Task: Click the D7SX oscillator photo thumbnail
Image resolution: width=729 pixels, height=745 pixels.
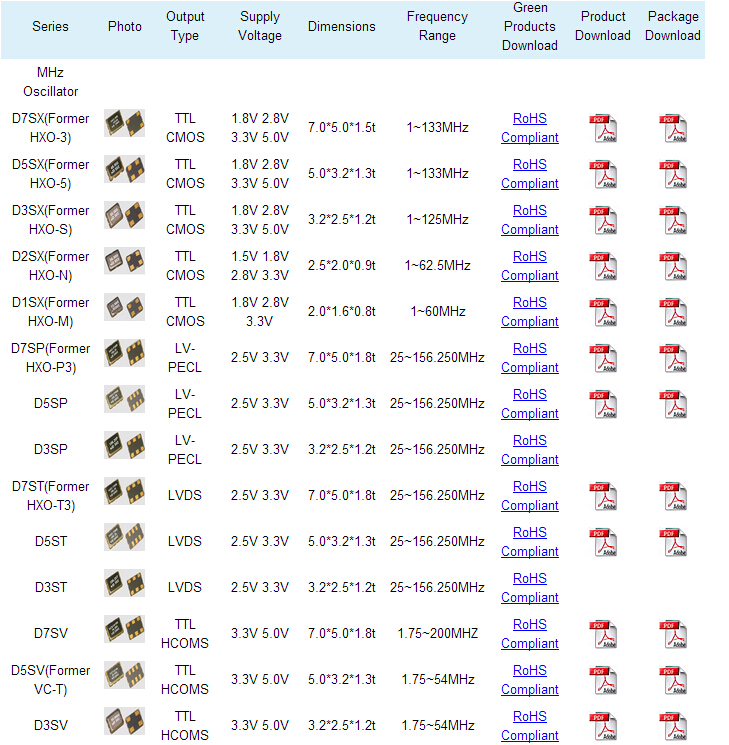Action: point(124,124)
